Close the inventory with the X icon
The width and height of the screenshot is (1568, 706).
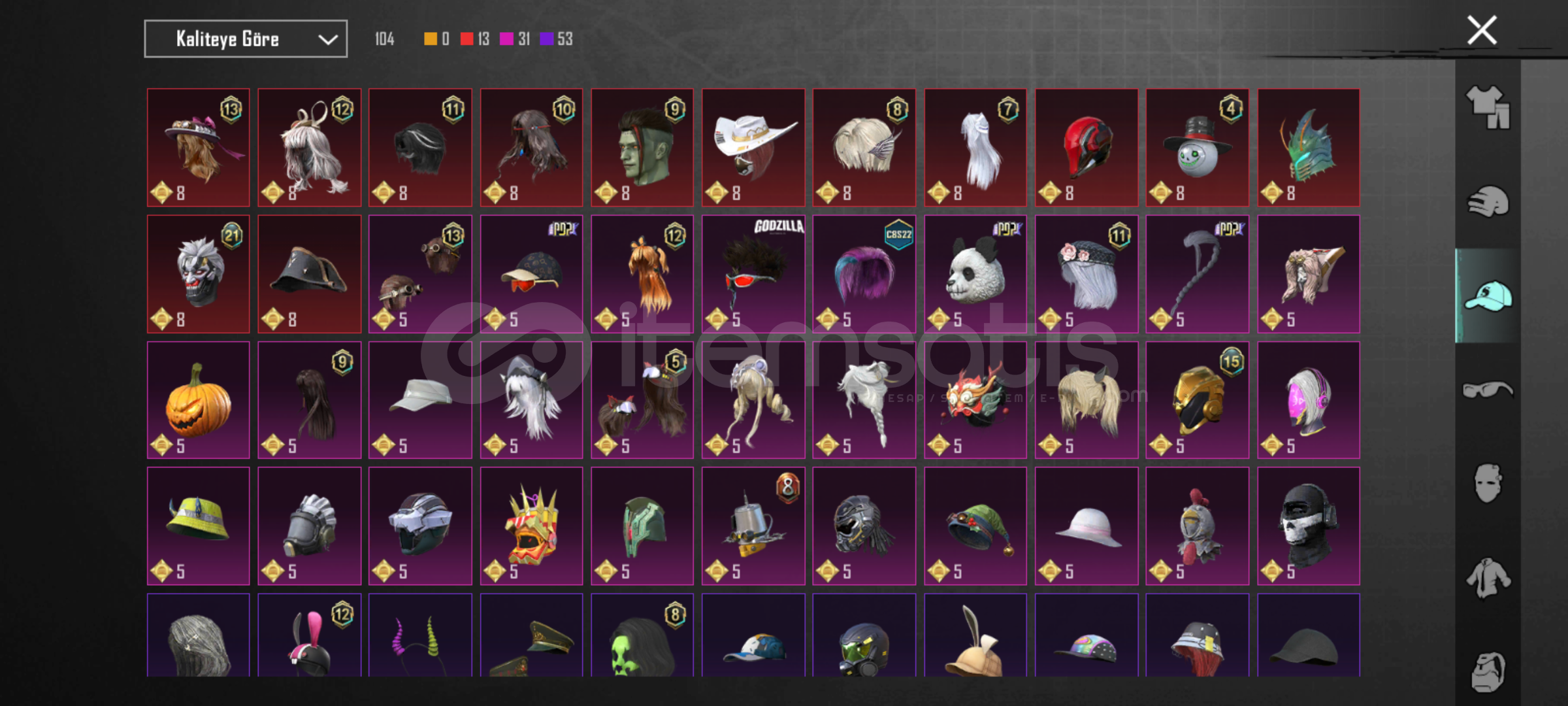1482,30
